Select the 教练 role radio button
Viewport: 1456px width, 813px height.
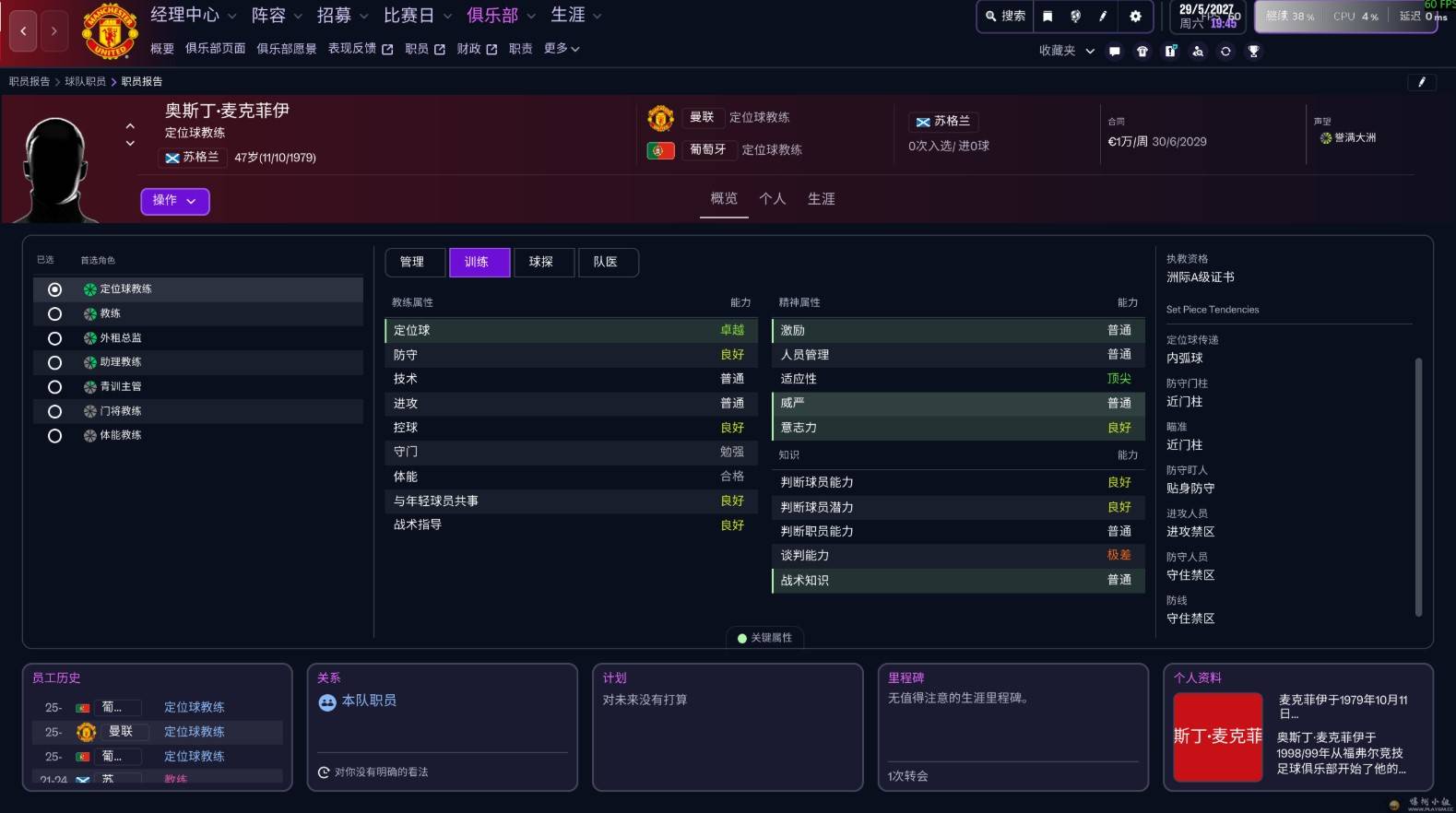coord(55,314)
